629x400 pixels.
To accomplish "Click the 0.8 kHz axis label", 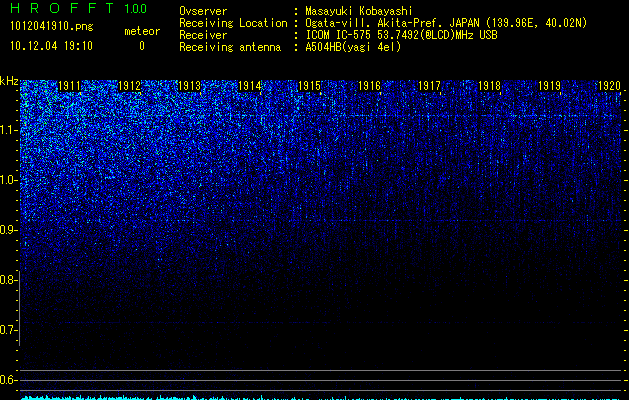I will (x=9, y=280).
